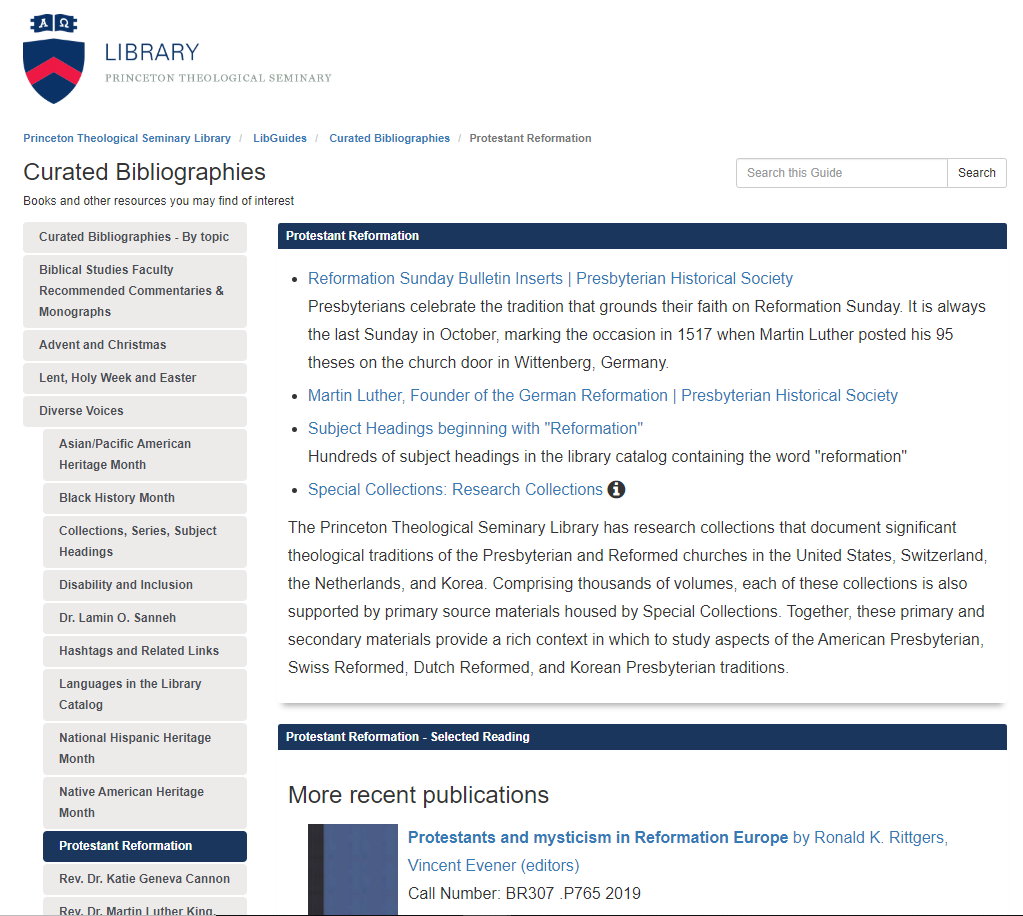
Task: Open National Hispanic Heritage Month page
Action: pyautogui.click(x=145, y=748)
